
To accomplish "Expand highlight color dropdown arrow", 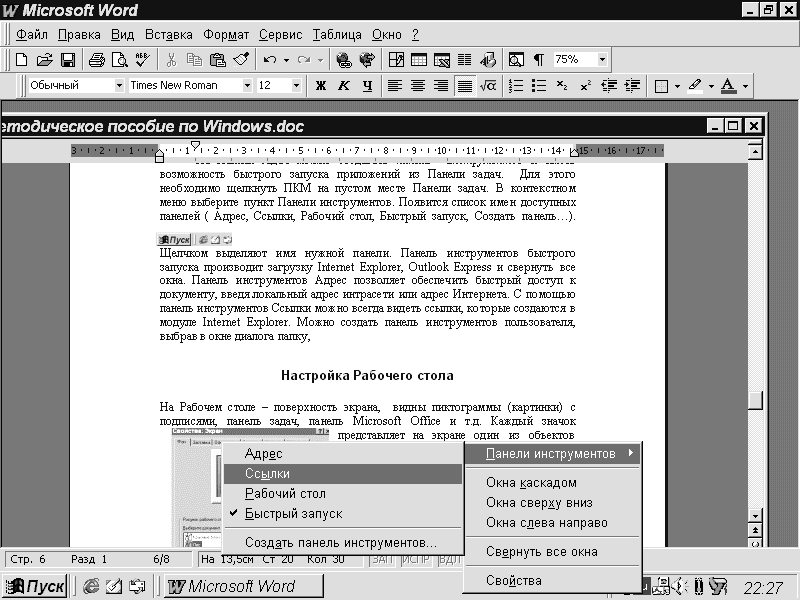I will (711, 86).
